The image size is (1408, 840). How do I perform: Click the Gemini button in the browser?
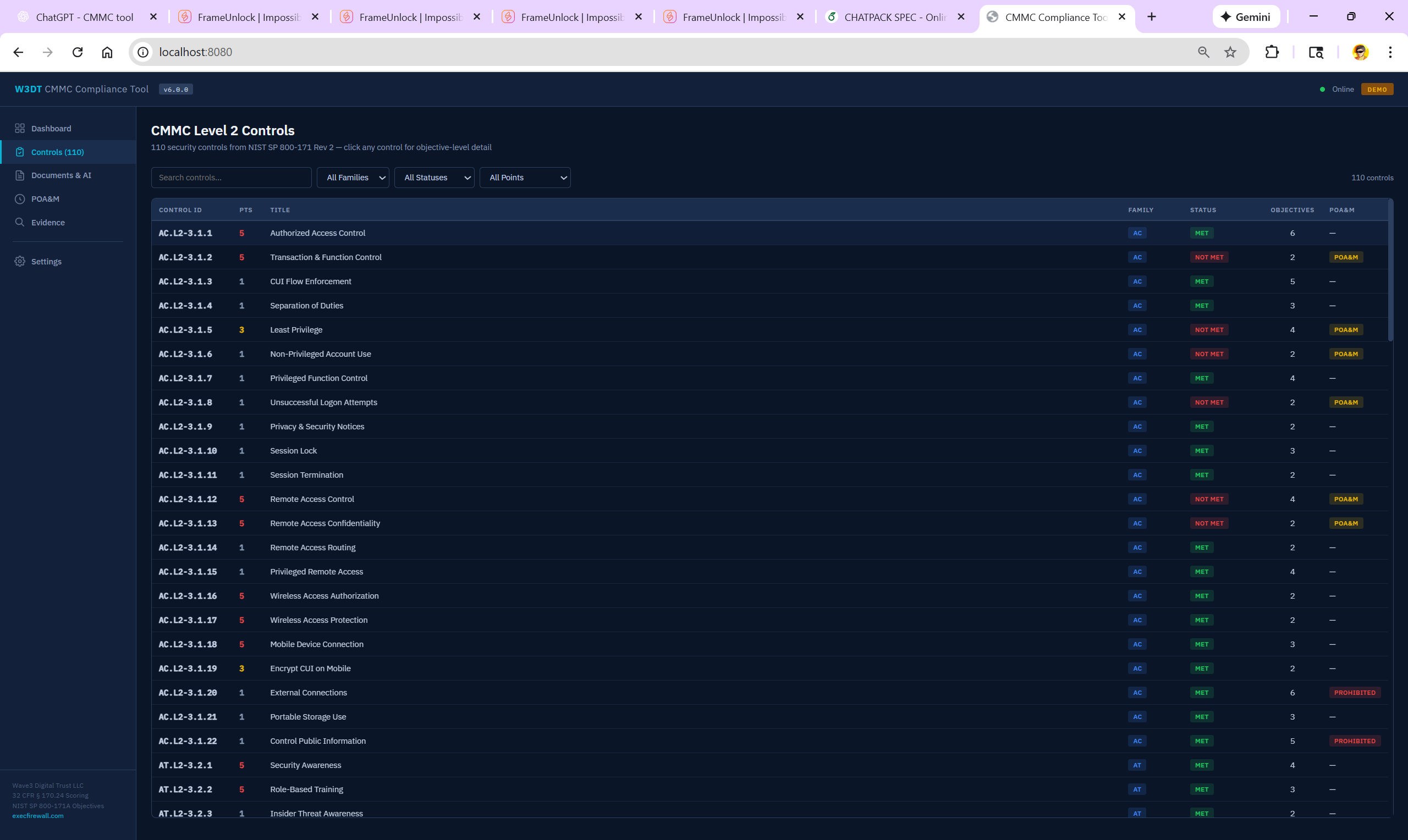pyautogui.click(x=1246, y=17)
